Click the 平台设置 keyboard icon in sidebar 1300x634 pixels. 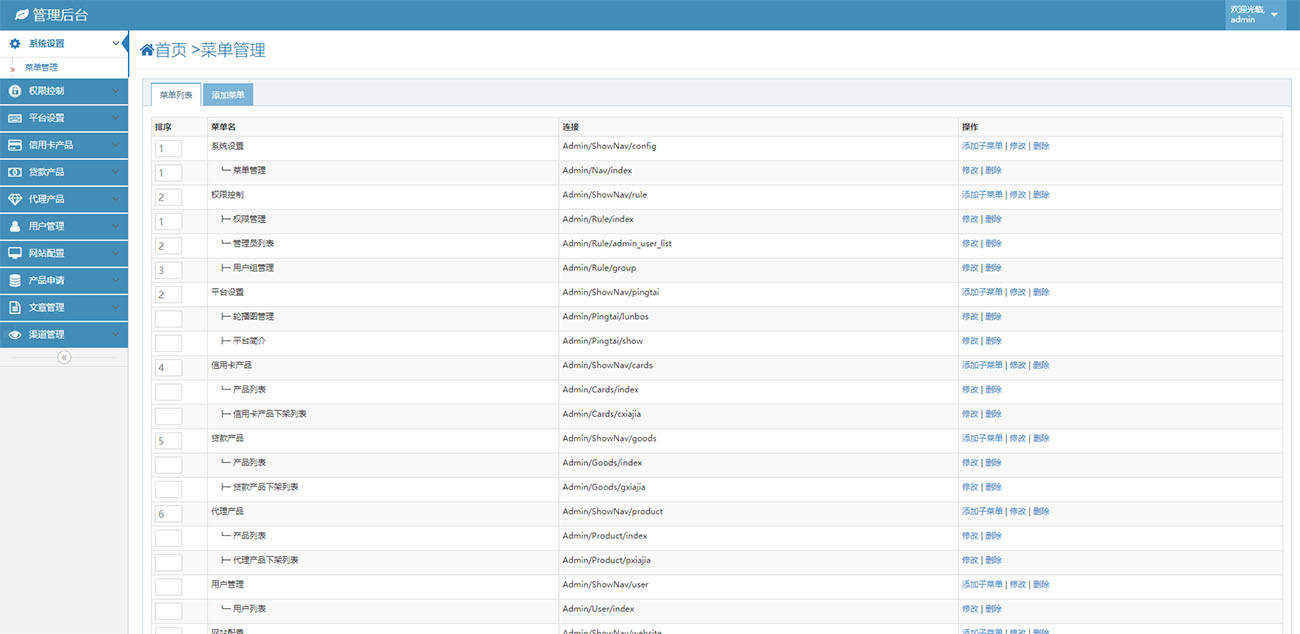click(15, 118)
